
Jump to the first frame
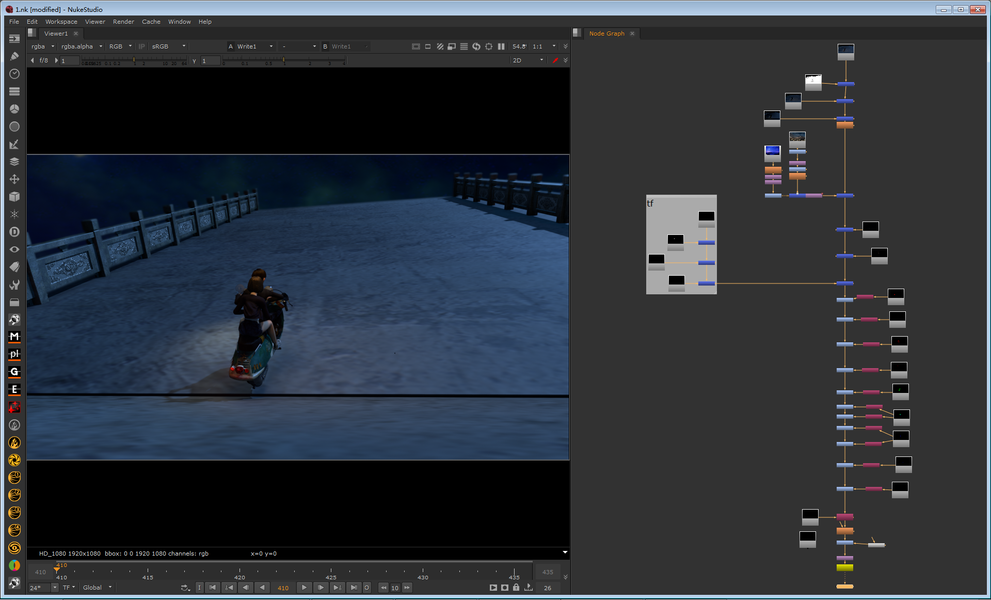click(213, 587)
